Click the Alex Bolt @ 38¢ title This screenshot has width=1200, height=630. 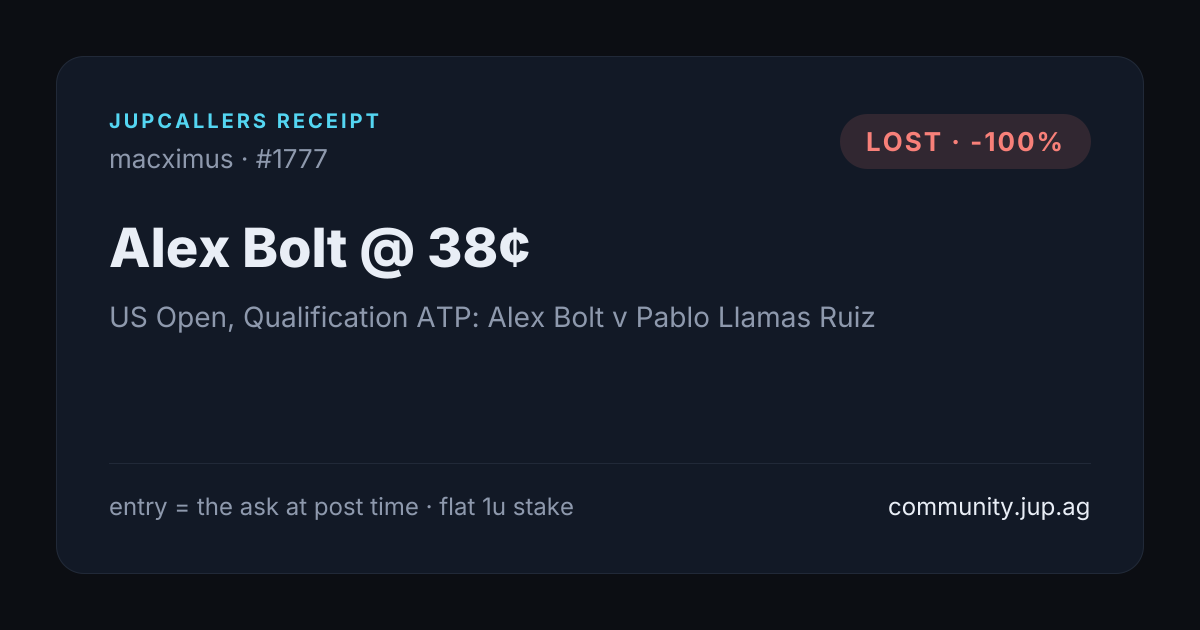coord(319,248)
